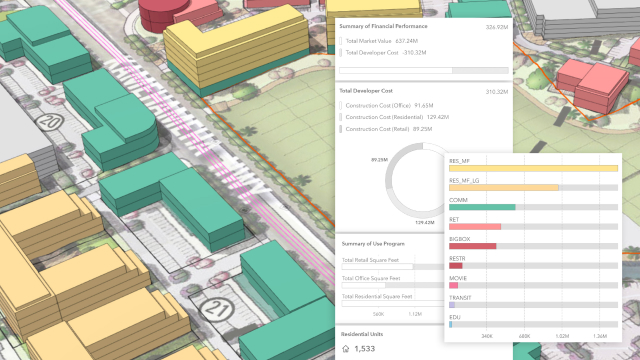Click the house icon beside 1,533
The height and width of the screenshot is (360, 640).
click(346, 349)
